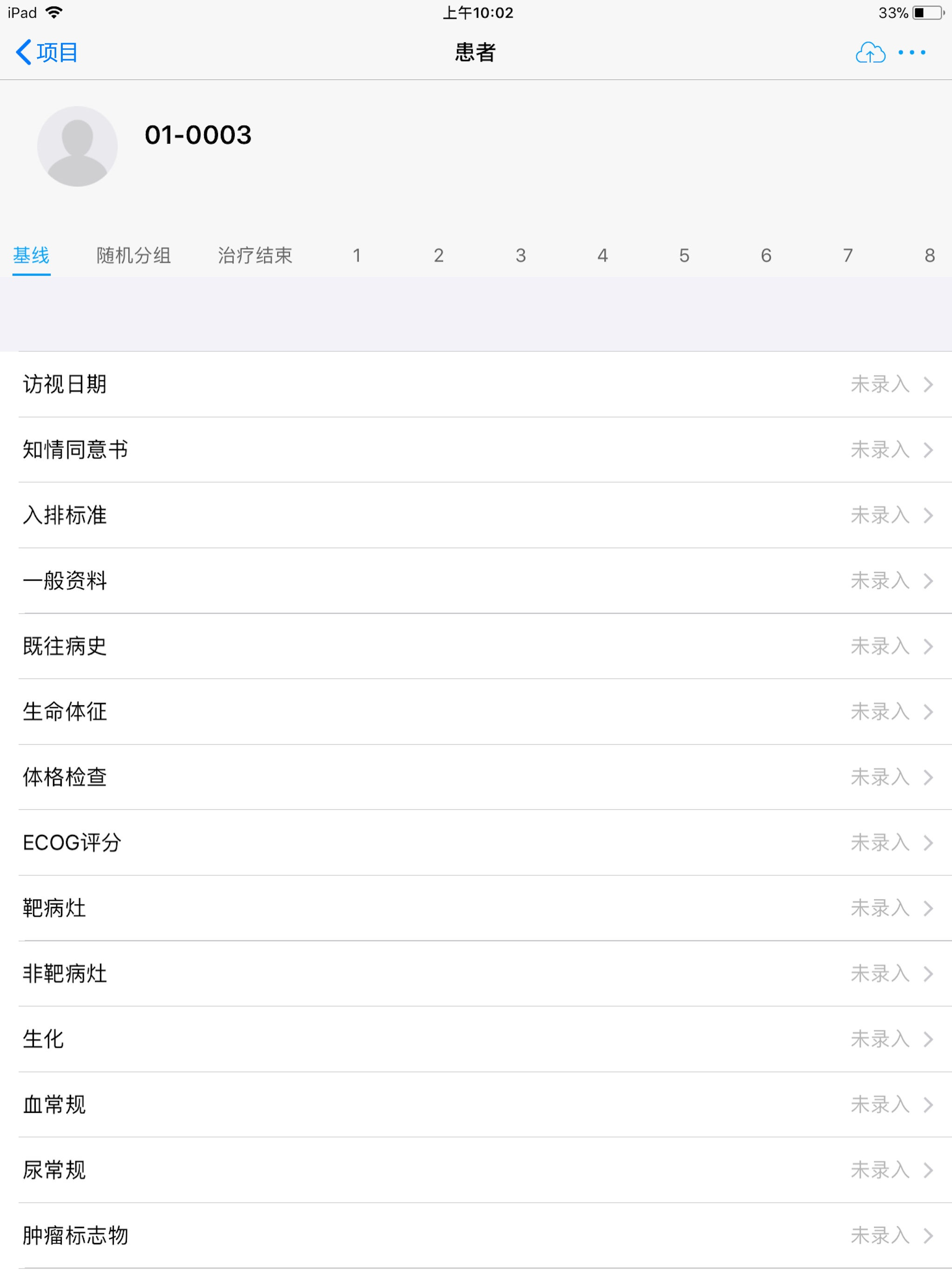Open the 非靶病灶 form row
This screenshot has width=952, height=1270.
pos(476,973)
